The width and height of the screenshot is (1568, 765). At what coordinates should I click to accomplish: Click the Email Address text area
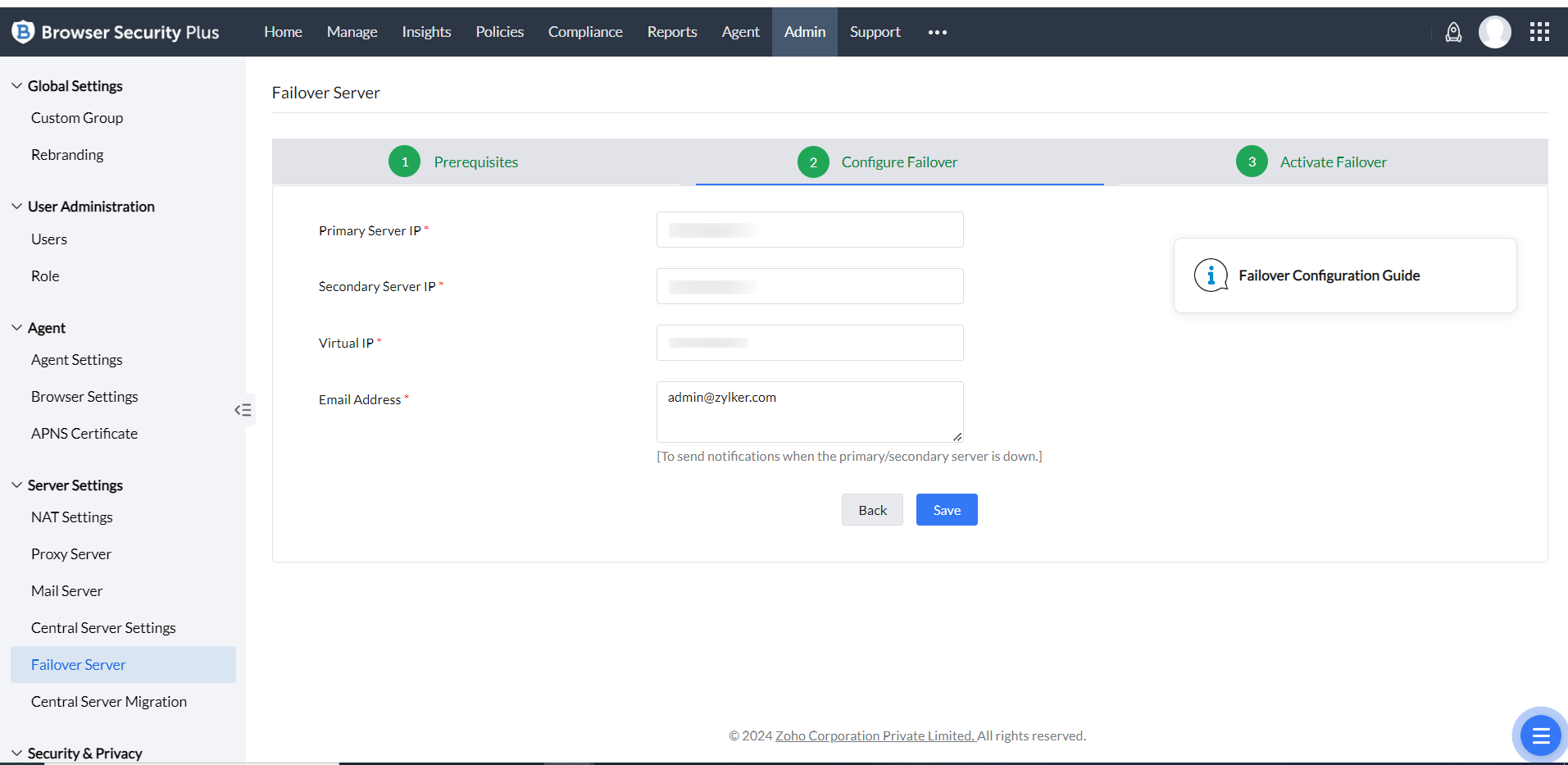coord(809,412)
